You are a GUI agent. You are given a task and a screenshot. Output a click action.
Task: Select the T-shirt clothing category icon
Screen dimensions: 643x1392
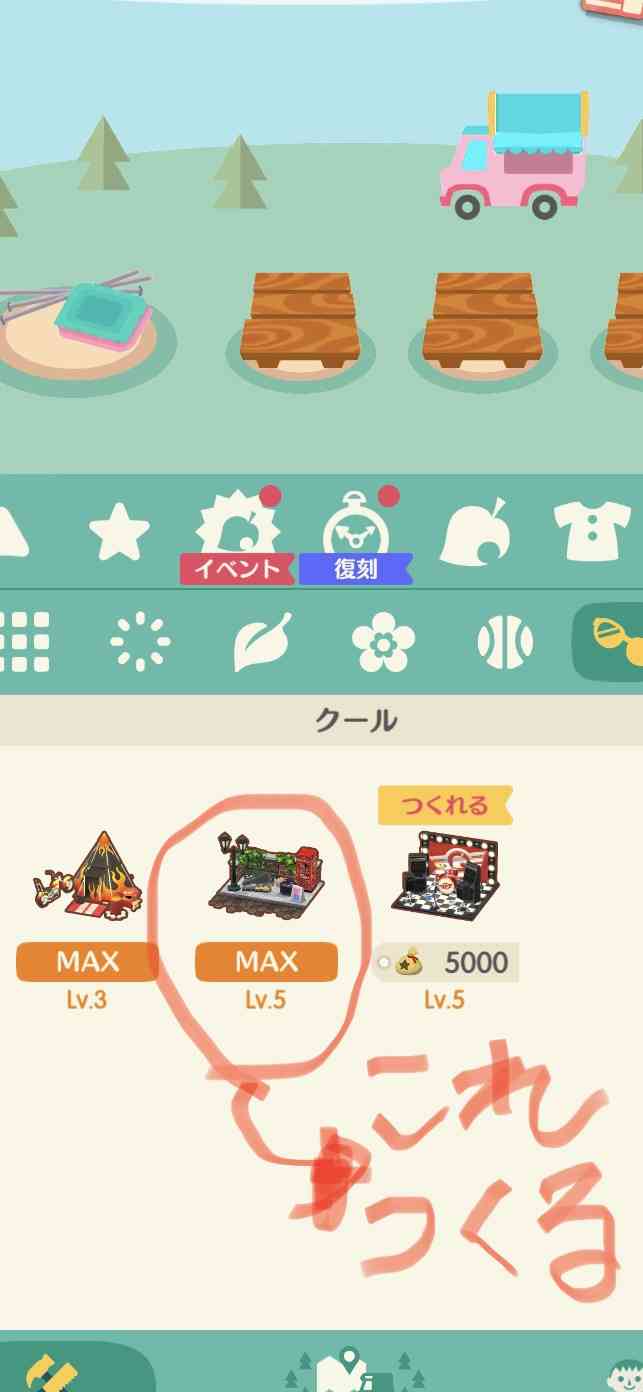pos(592,531)
